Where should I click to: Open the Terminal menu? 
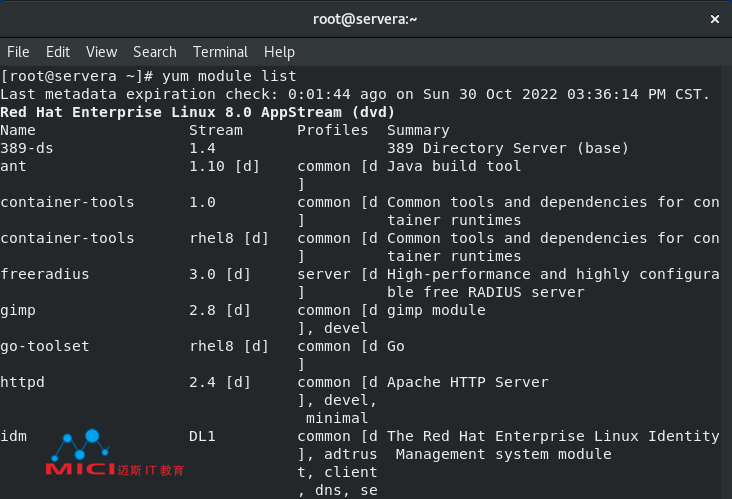pyautogui.click(x=220, y=52)
